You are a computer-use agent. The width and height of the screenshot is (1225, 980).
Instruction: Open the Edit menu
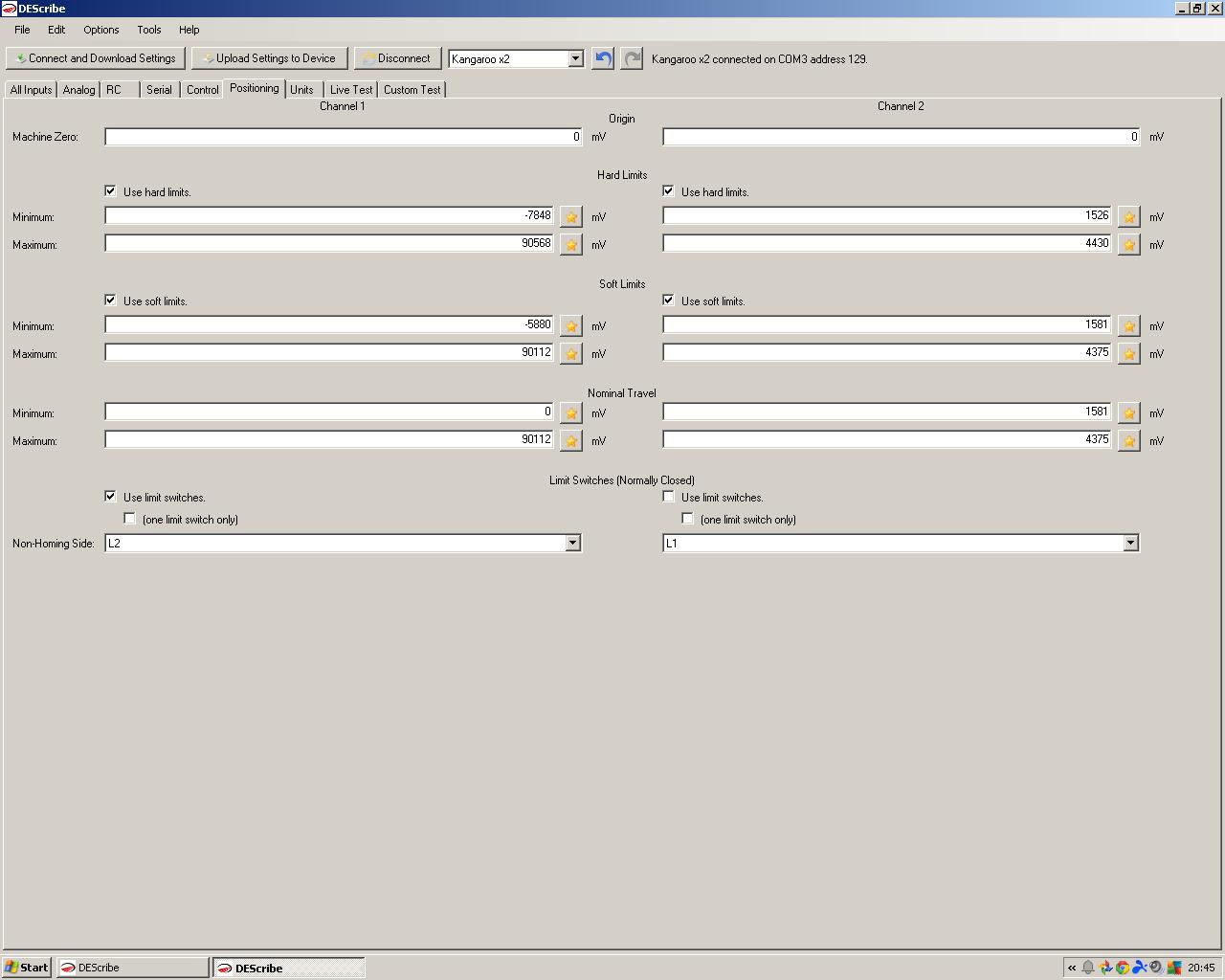(56, 30)
